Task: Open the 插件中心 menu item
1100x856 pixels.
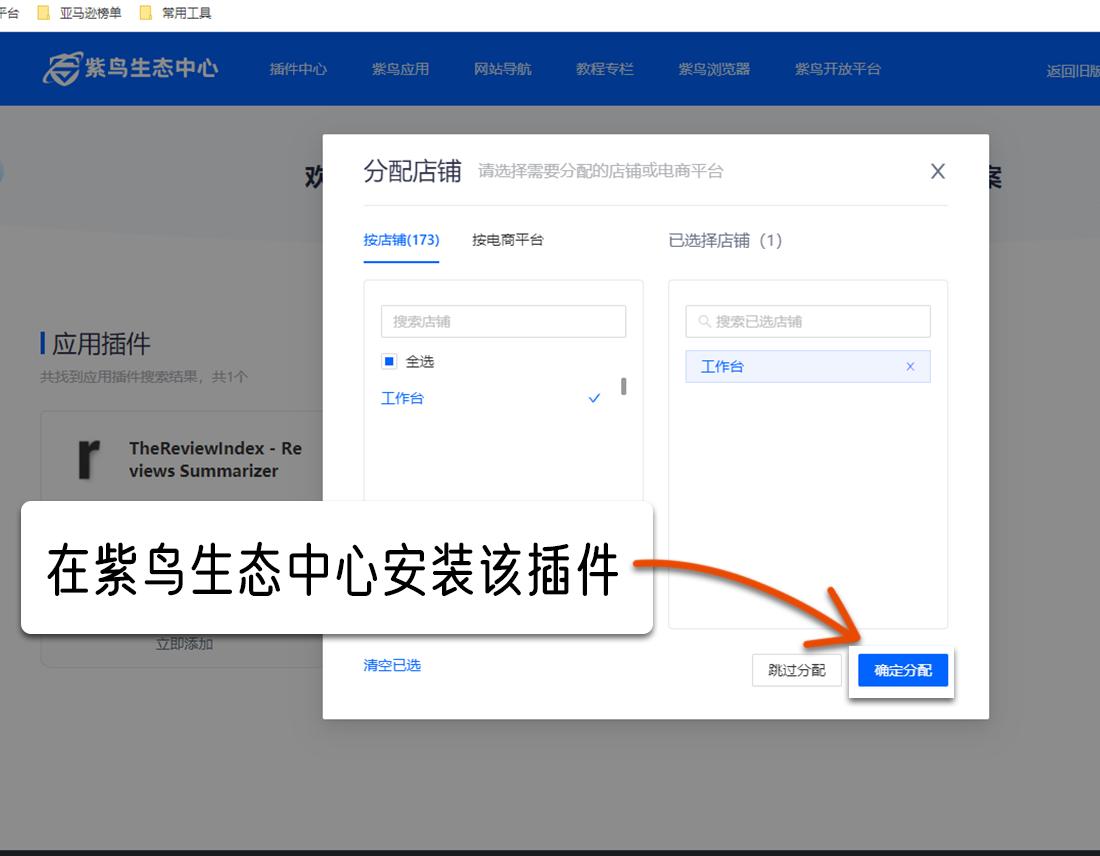Action: click(297, 69)
